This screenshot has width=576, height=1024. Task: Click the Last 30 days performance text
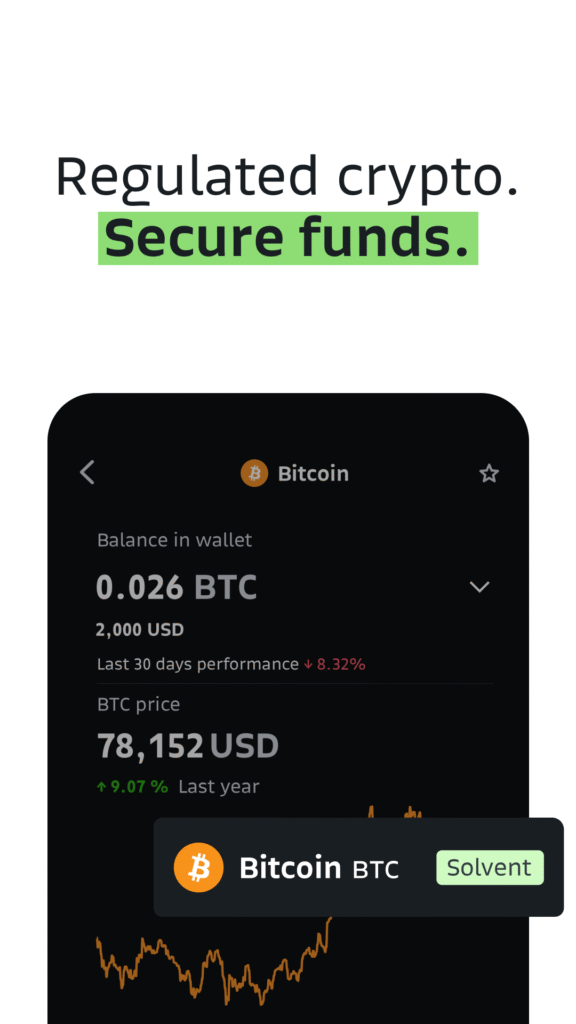point(195,664)
